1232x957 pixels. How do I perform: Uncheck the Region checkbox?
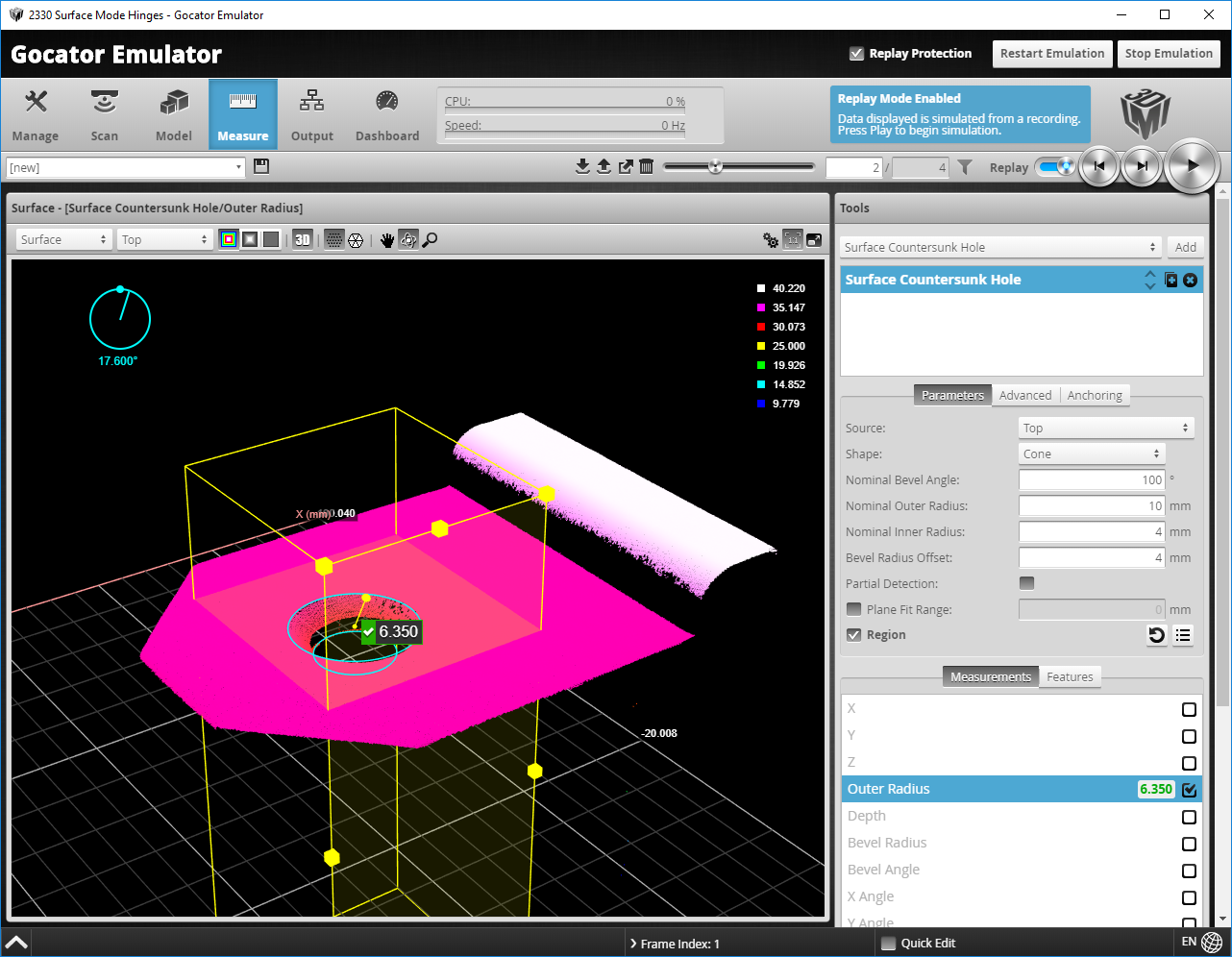coord(853,634)
